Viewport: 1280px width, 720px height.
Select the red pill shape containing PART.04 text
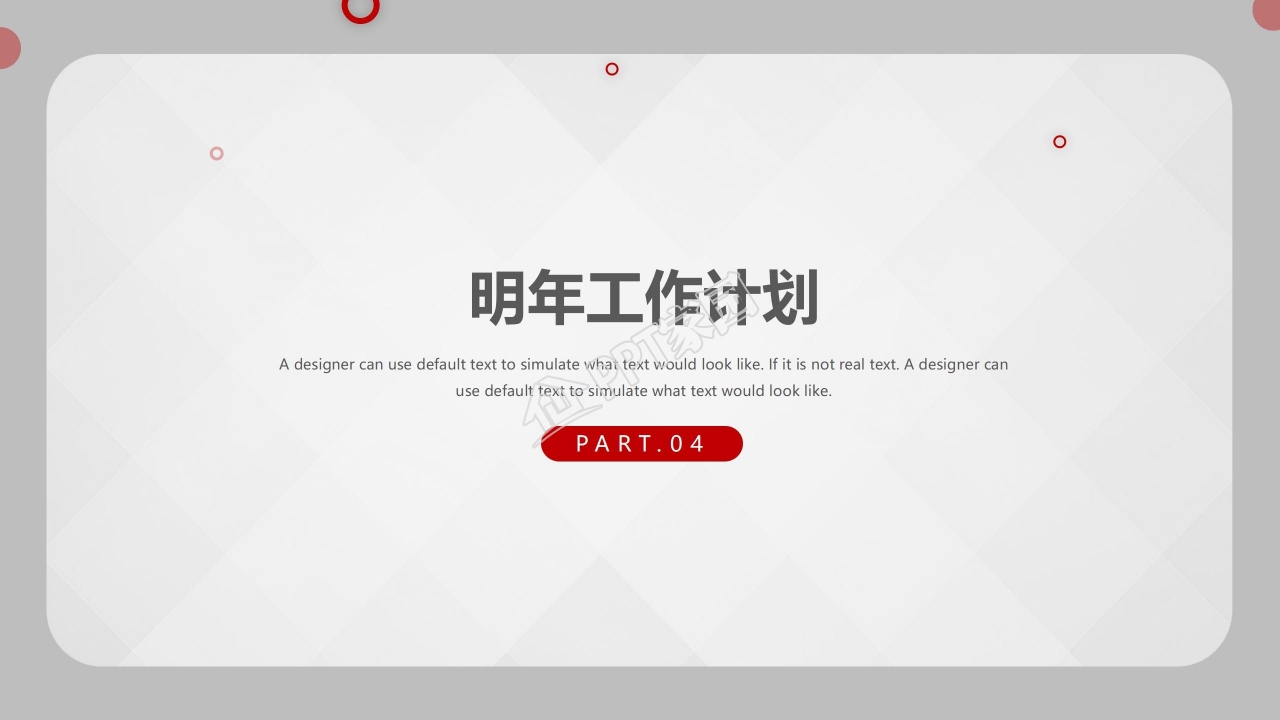tap(642, 444)
